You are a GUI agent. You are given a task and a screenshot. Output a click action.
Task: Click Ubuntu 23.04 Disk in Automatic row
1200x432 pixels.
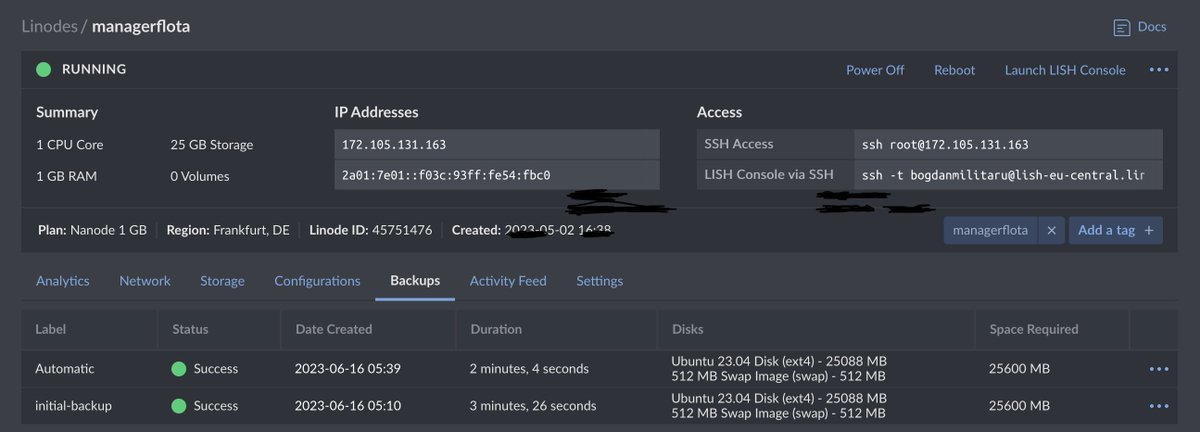pos(779,361)
